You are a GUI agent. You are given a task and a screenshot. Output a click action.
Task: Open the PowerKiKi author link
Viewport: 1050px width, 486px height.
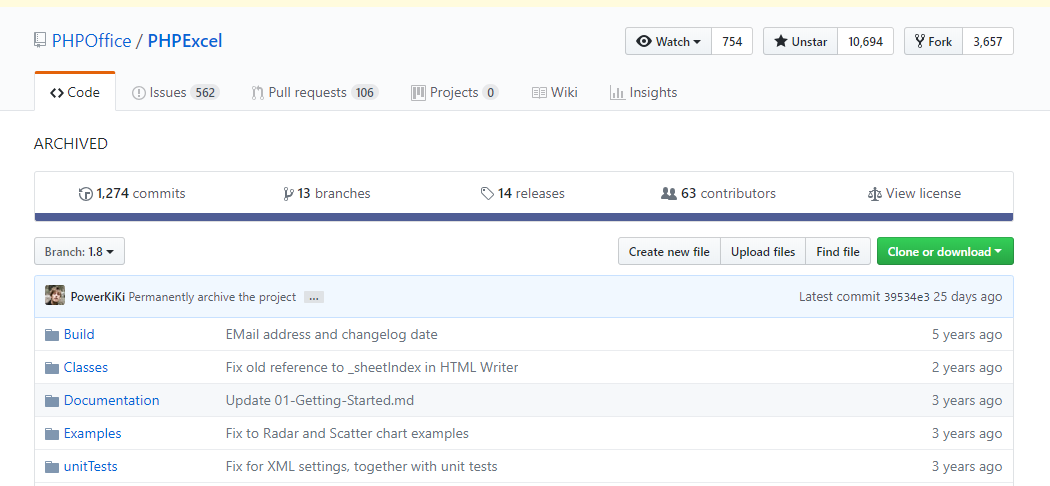coord(98,297)
